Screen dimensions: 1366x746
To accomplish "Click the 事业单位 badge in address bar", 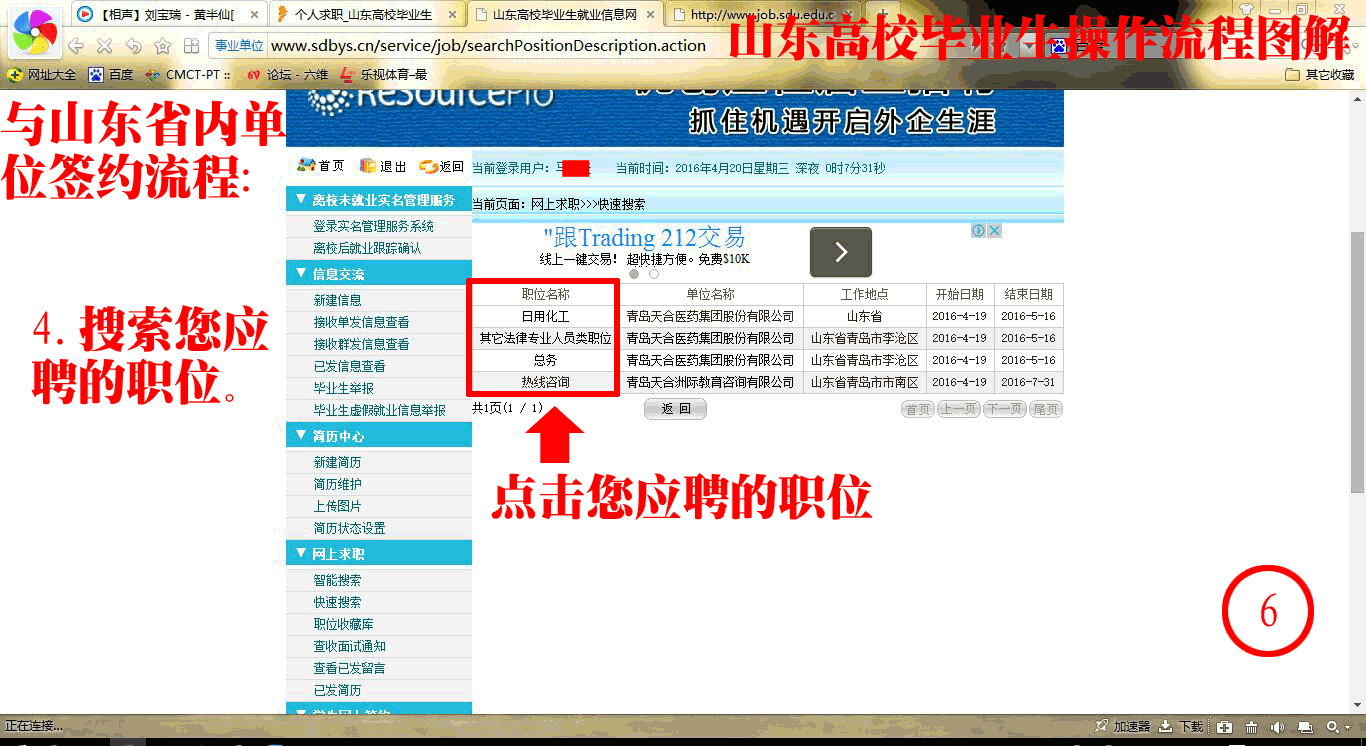I will coord(239,46).
